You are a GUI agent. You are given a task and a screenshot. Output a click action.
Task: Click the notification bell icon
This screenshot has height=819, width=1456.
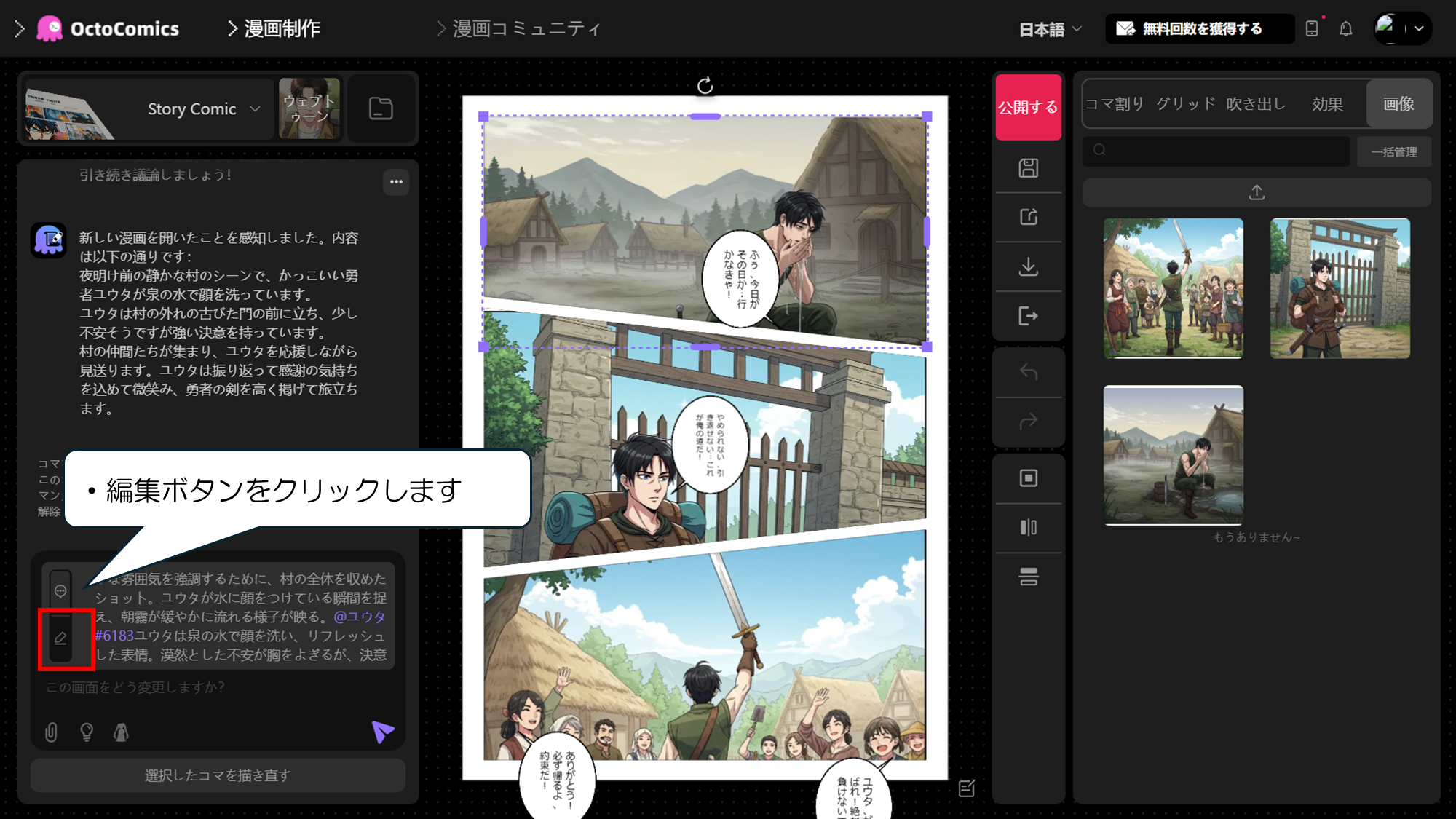pos(1346,29)
